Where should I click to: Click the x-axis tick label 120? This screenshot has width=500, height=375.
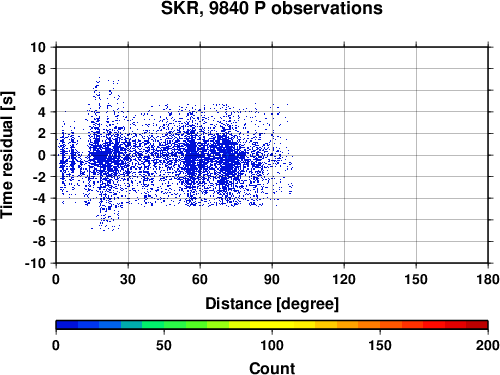pos(344,279)
